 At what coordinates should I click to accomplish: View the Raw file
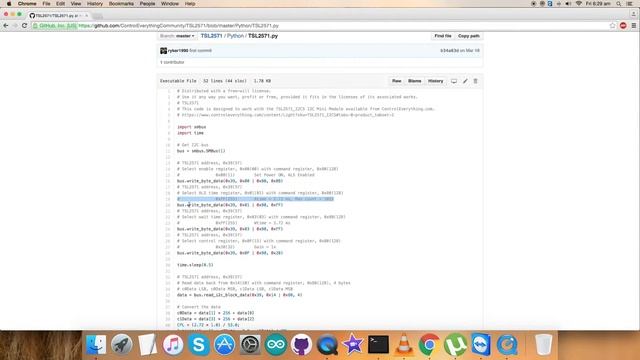396,81
